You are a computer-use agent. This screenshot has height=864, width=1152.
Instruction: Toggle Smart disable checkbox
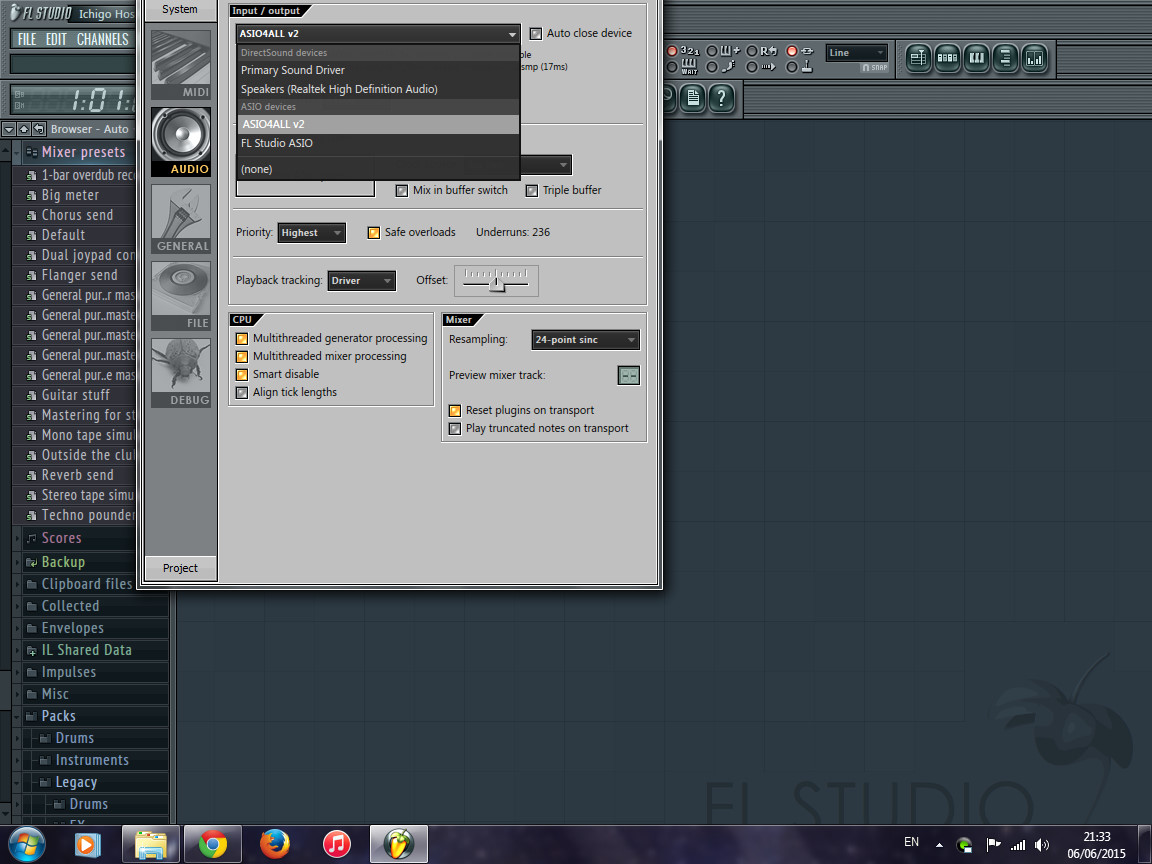pyautogui.click(x=242, y=375)
